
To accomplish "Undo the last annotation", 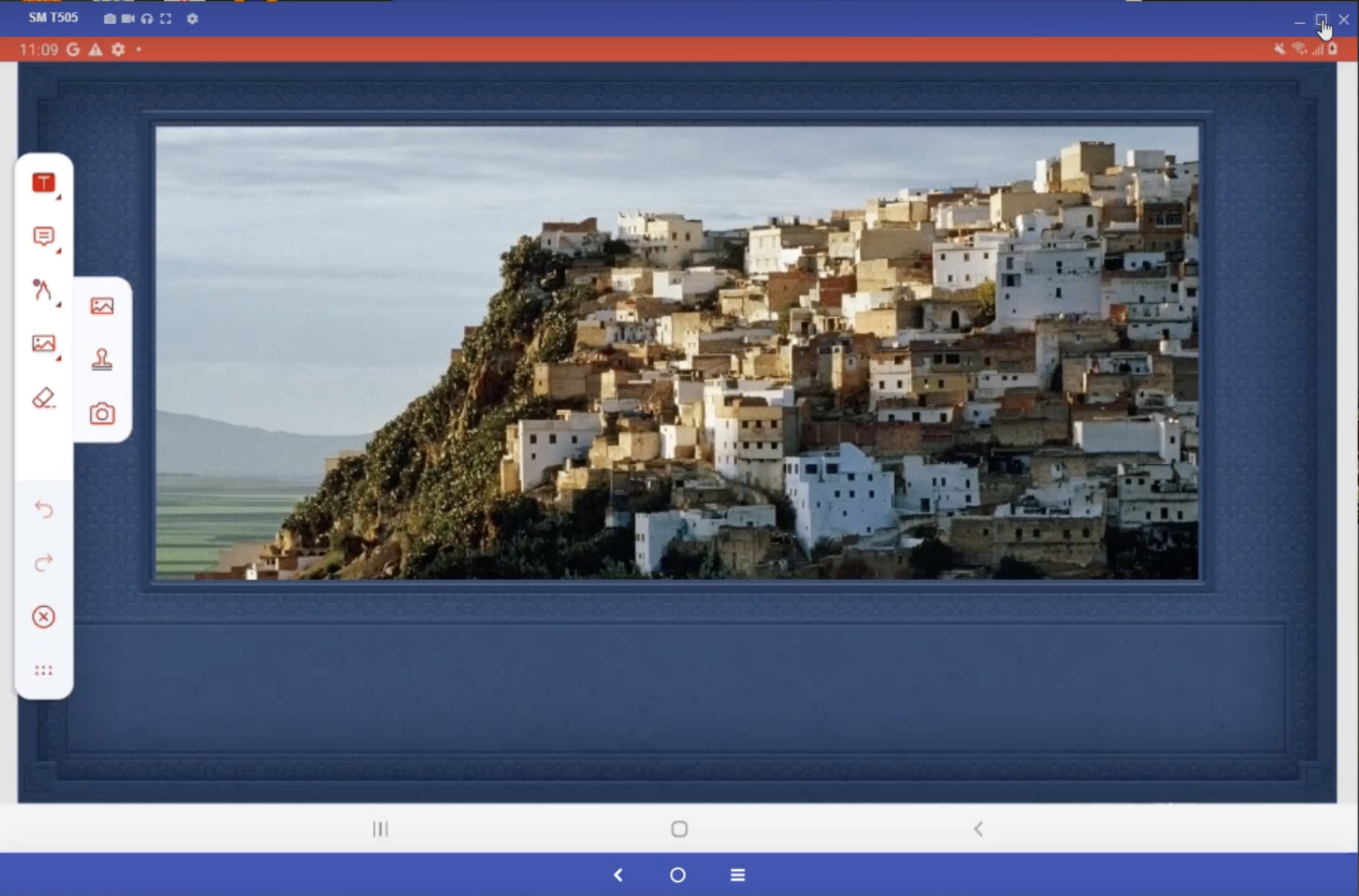I will click(44, 509).
